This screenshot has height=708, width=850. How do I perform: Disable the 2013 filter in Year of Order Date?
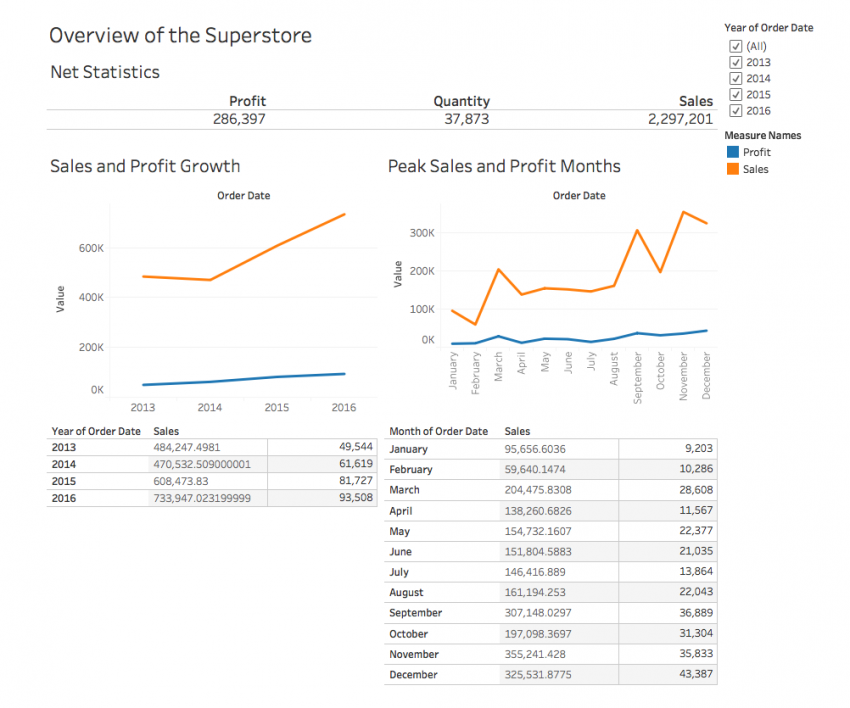(x=736, y=62)
